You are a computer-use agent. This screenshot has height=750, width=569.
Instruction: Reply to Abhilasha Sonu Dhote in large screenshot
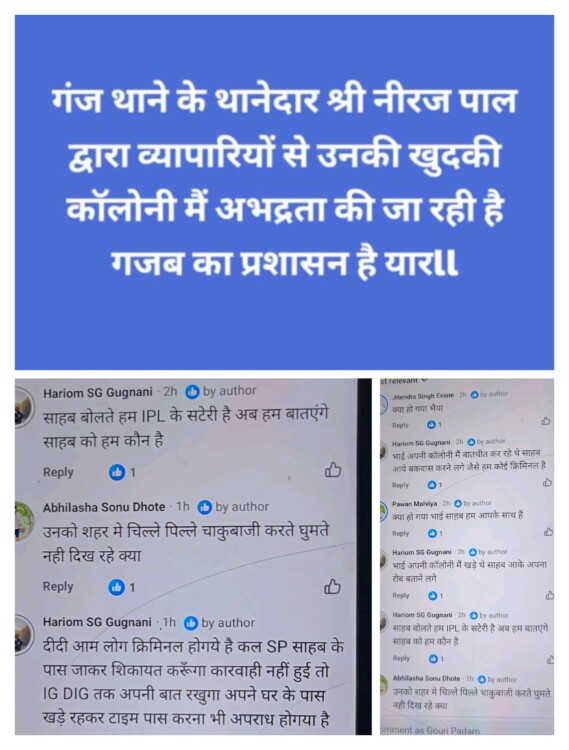[58, 586]
